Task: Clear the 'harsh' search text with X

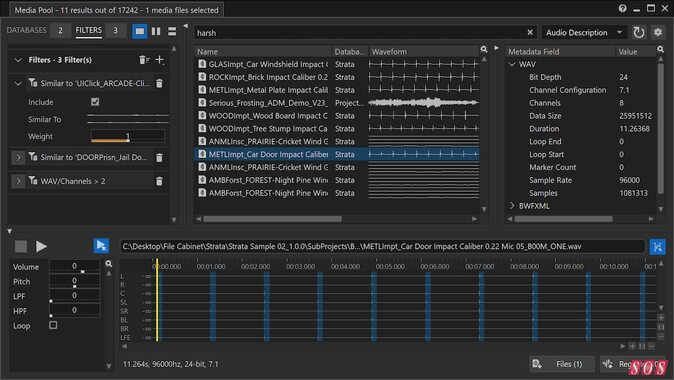Action: pyautogui.click(x=530, y=33)
